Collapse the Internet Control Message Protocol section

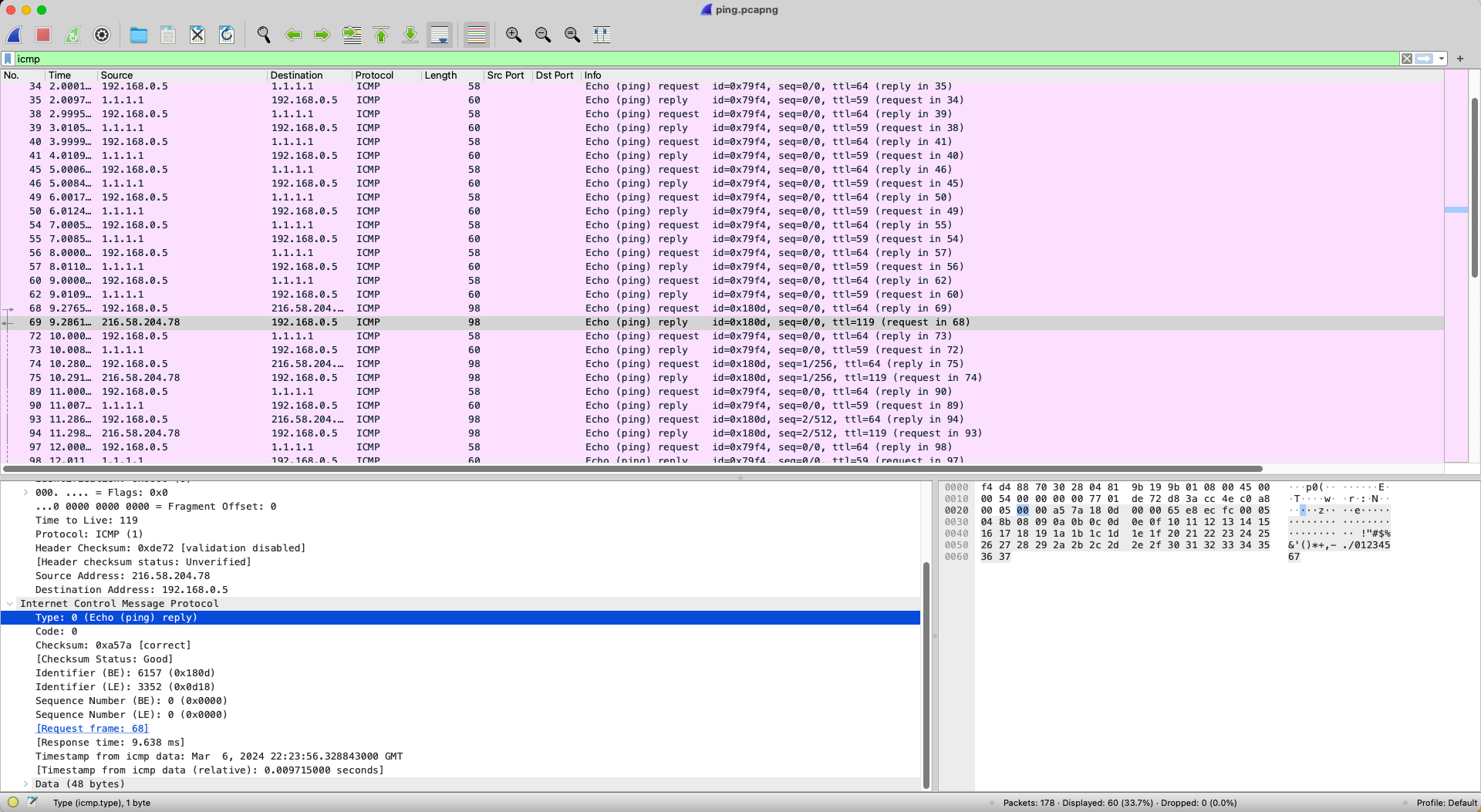pos(10,603)
